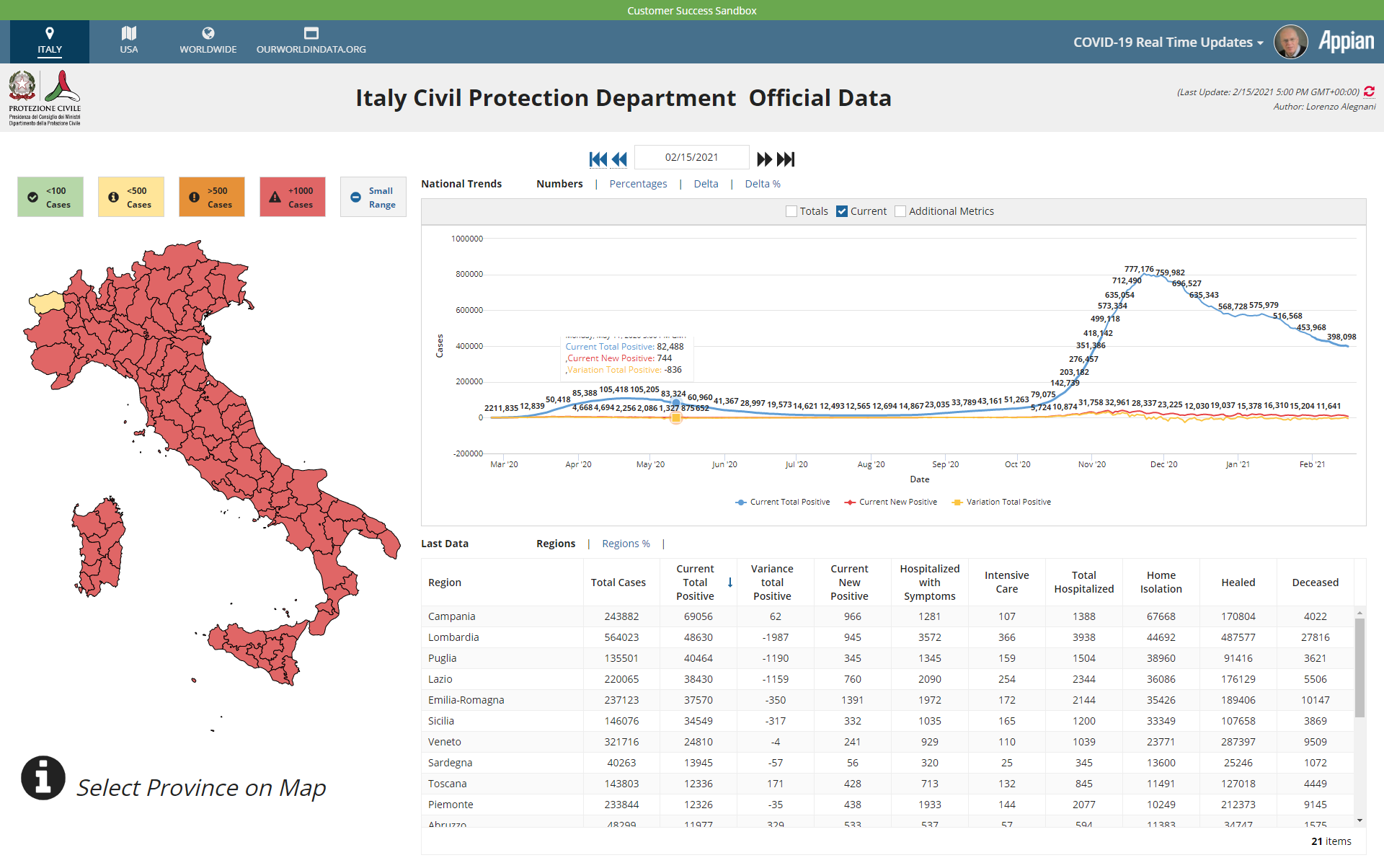
Task: Click the Appian logo
Action: point(1346,42)
